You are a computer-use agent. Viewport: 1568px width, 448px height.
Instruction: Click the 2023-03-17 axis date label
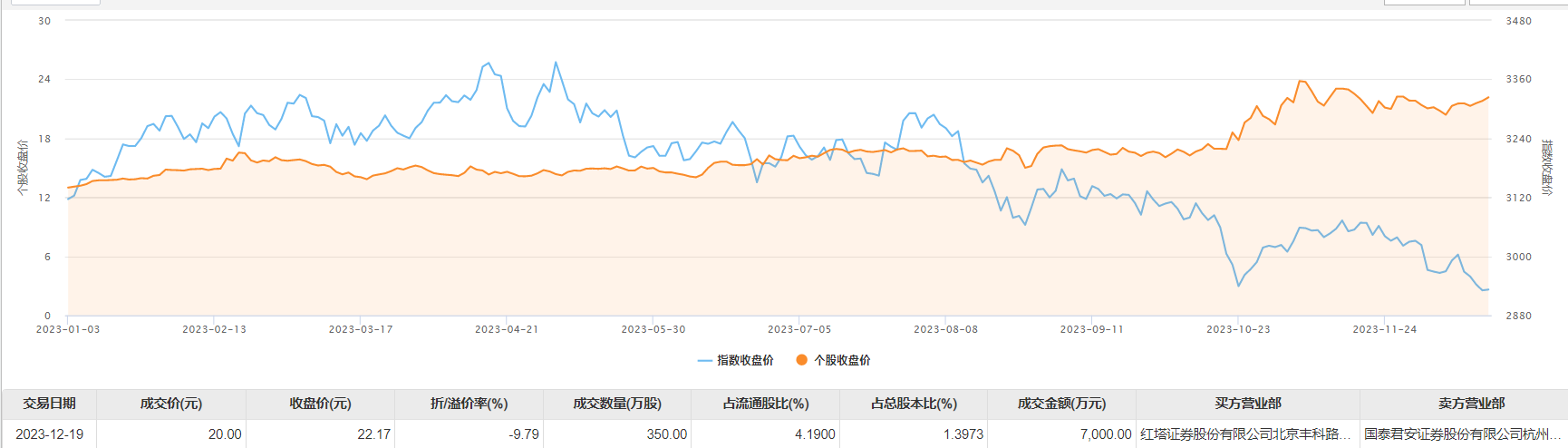coord(361,329)
